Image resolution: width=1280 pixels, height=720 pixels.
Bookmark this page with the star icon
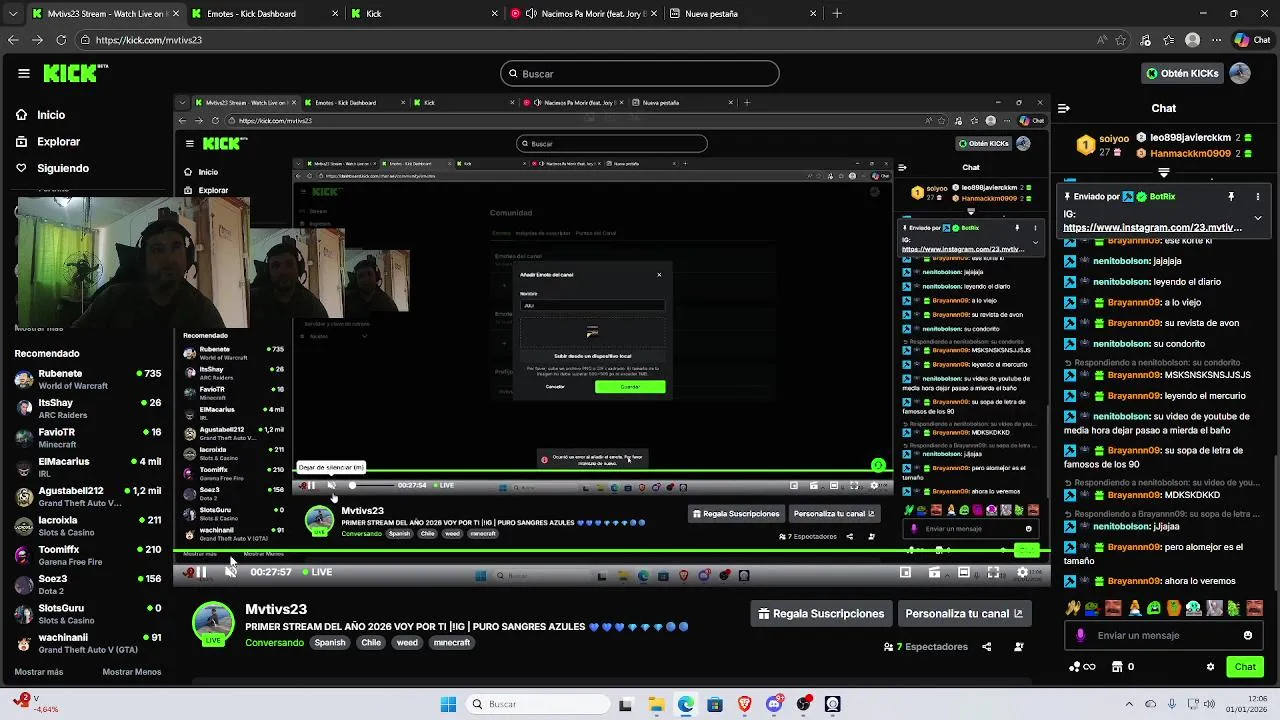click(x=1121, y=40)
